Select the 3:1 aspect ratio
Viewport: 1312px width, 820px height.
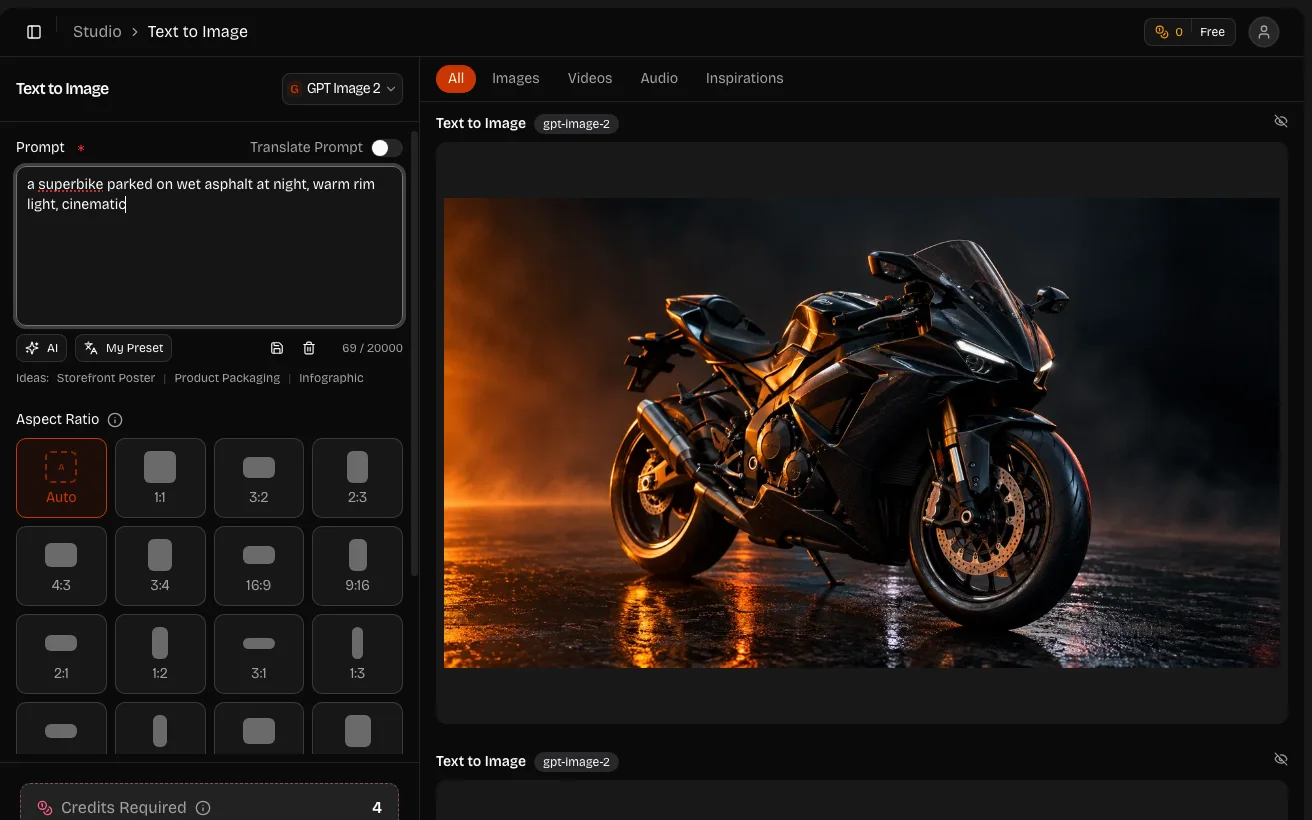point(259,654)
